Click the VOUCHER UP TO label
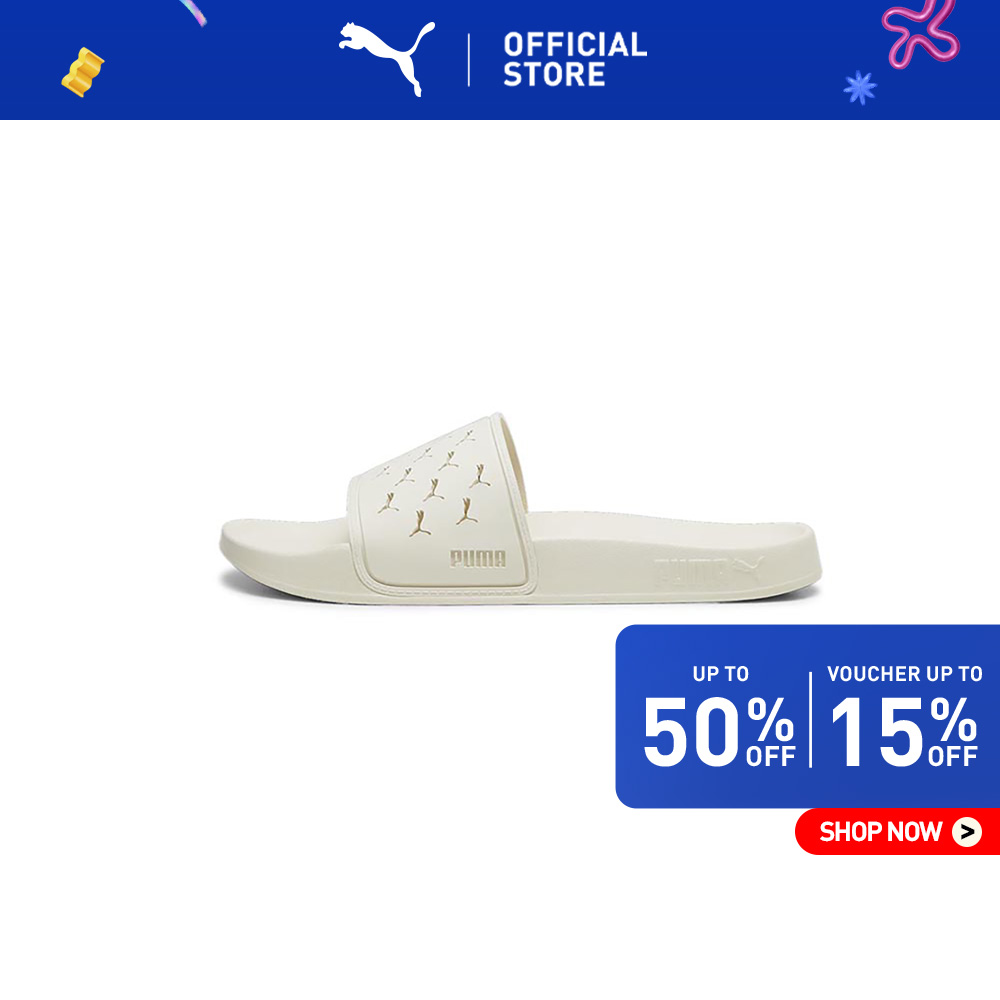 [904, 674]
